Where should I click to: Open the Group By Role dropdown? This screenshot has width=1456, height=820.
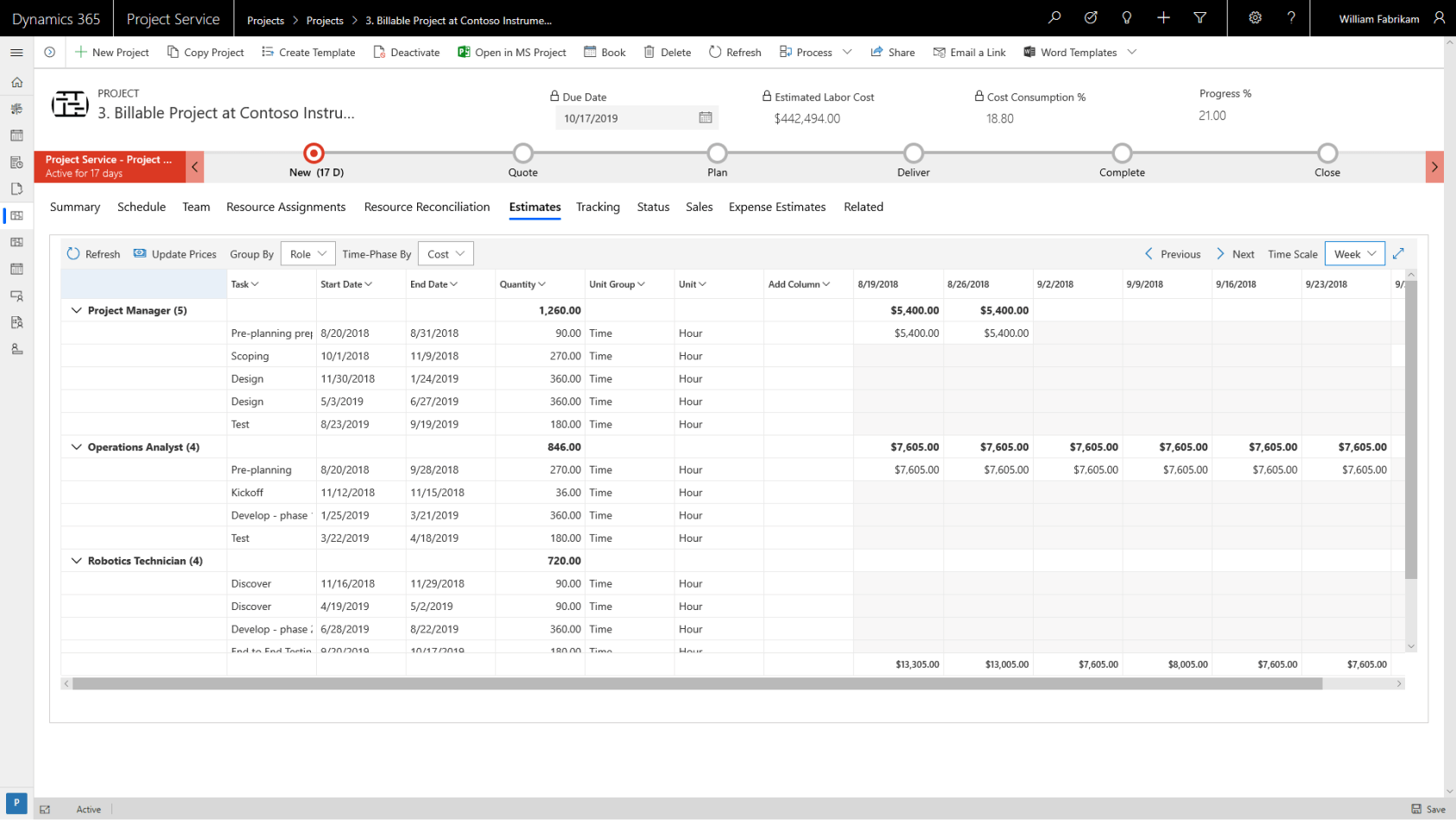tap(307, 253)
